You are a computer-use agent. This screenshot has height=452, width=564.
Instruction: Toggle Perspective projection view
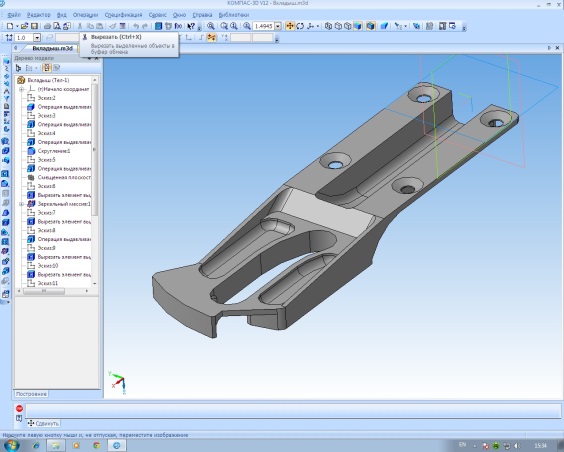[384, 26]
